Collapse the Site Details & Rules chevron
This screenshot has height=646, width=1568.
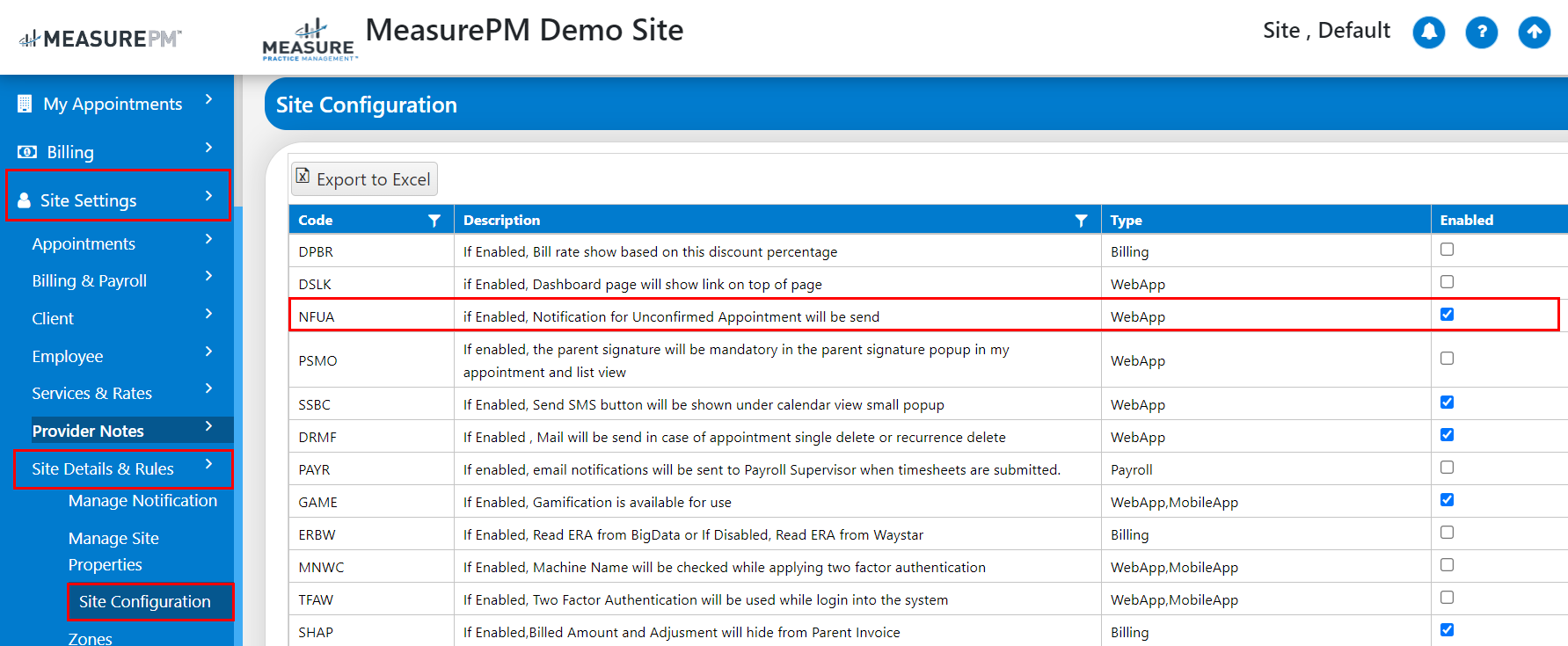coord(208,464)
